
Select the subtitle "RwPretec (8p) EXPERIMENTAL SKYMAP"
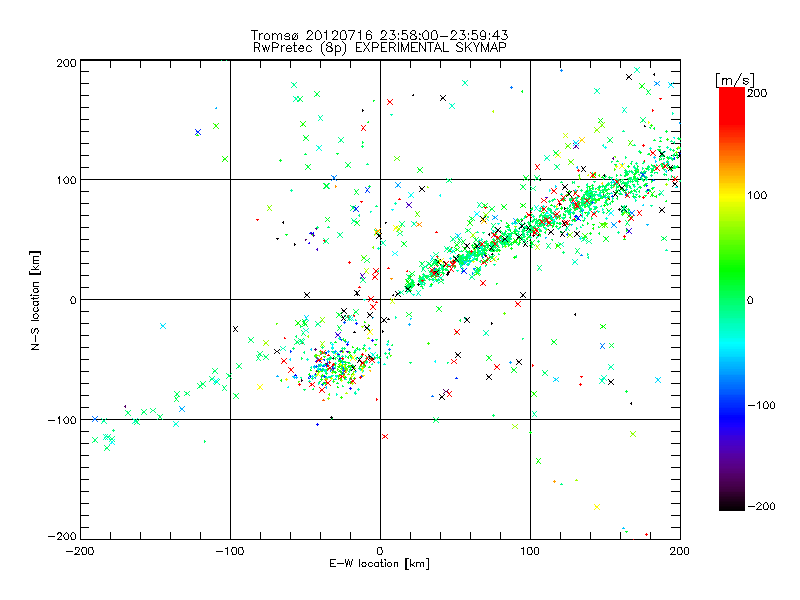379,48
